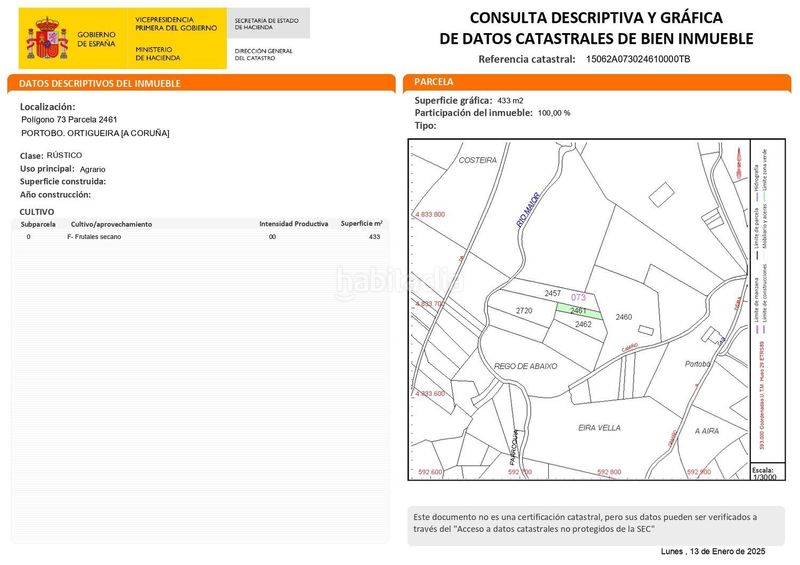800x565 pixels.
Task: Click the RIO MAIOR river label
Action: coord(528,210)
